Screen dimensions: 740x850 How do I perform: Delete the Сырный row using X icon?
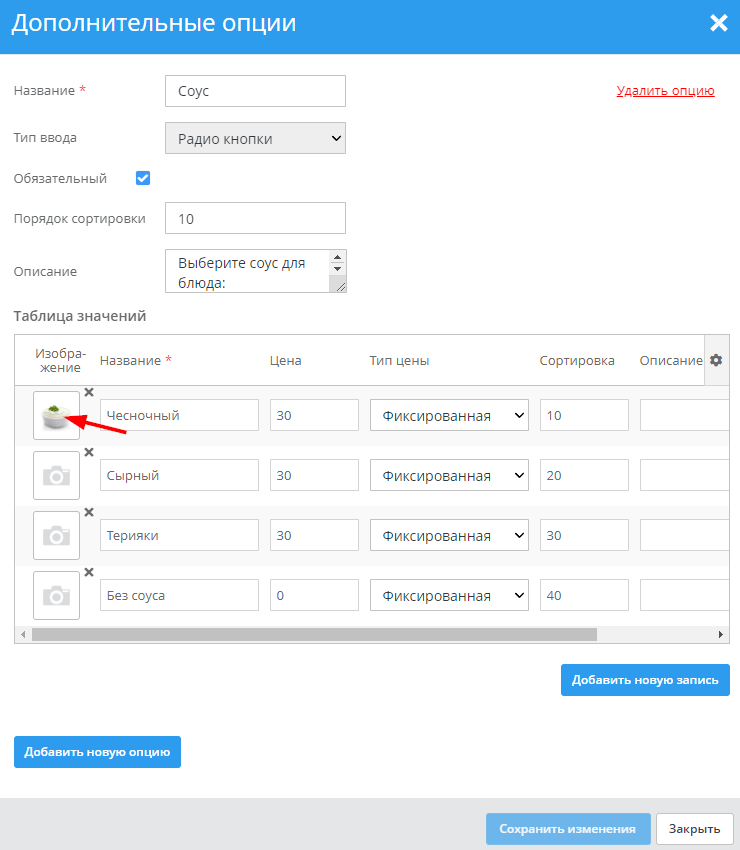pyautogui.click(x=89, y=453)
